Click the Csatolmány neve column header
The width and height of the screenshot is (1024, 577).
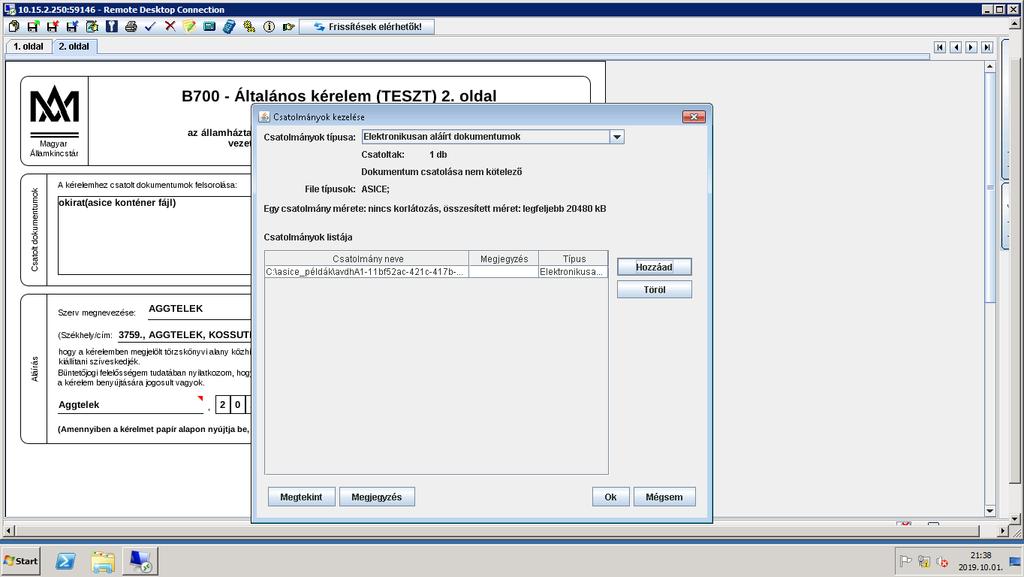coord(367,258)
